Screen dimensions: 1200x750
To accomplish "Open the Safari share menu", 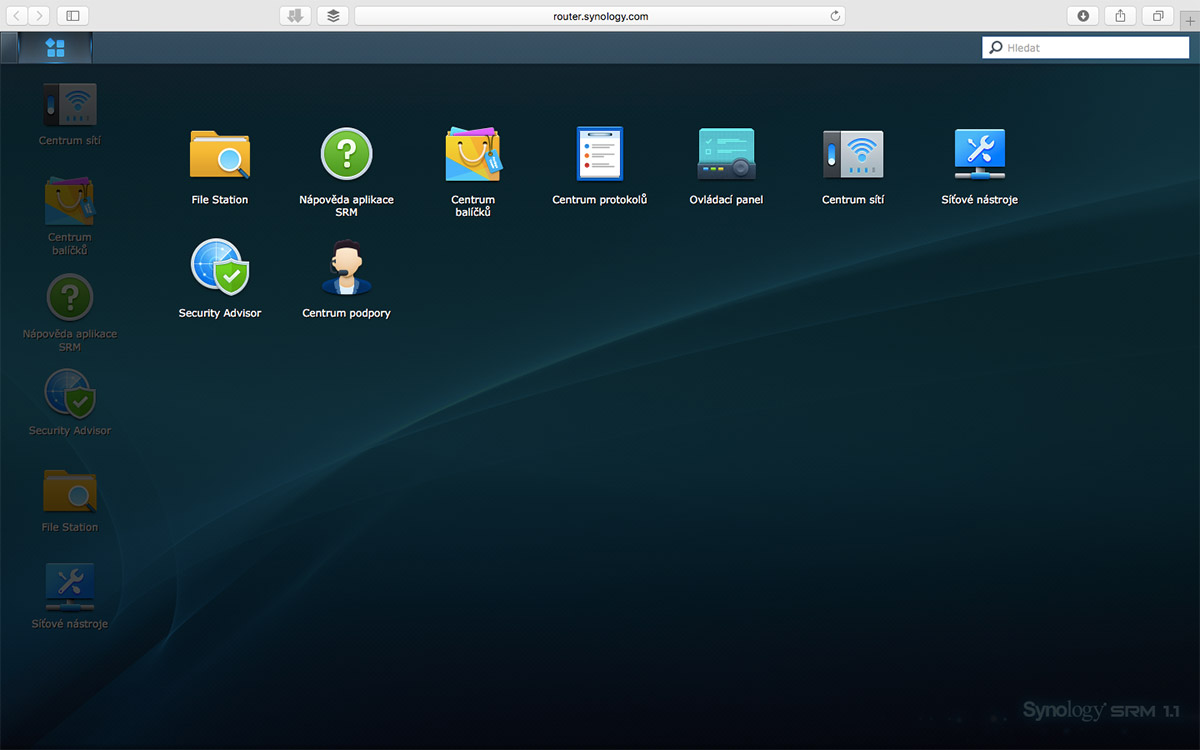I will point(1121,16).
